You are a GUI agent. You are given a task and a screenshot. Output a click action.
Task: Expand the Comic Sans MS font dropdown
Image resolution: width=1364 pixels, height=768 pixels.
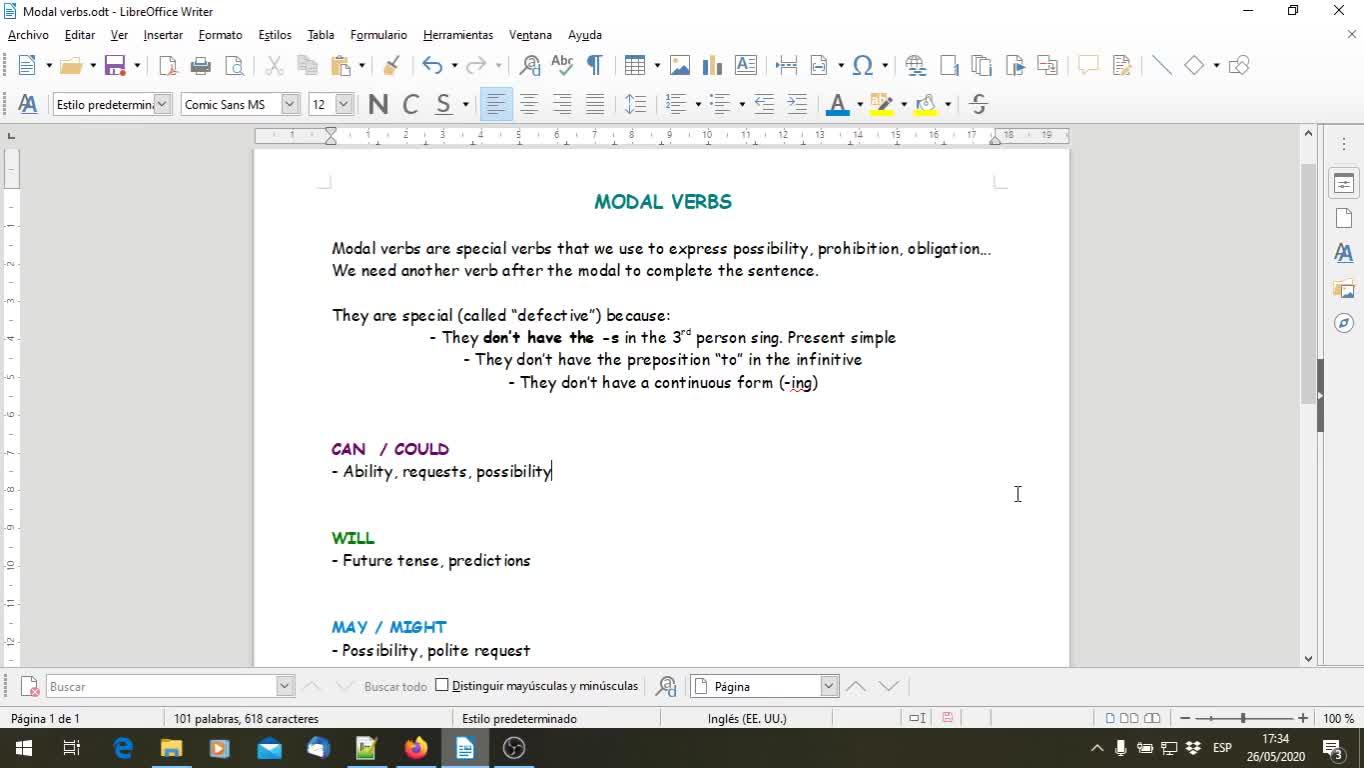(x=290, y=104)
